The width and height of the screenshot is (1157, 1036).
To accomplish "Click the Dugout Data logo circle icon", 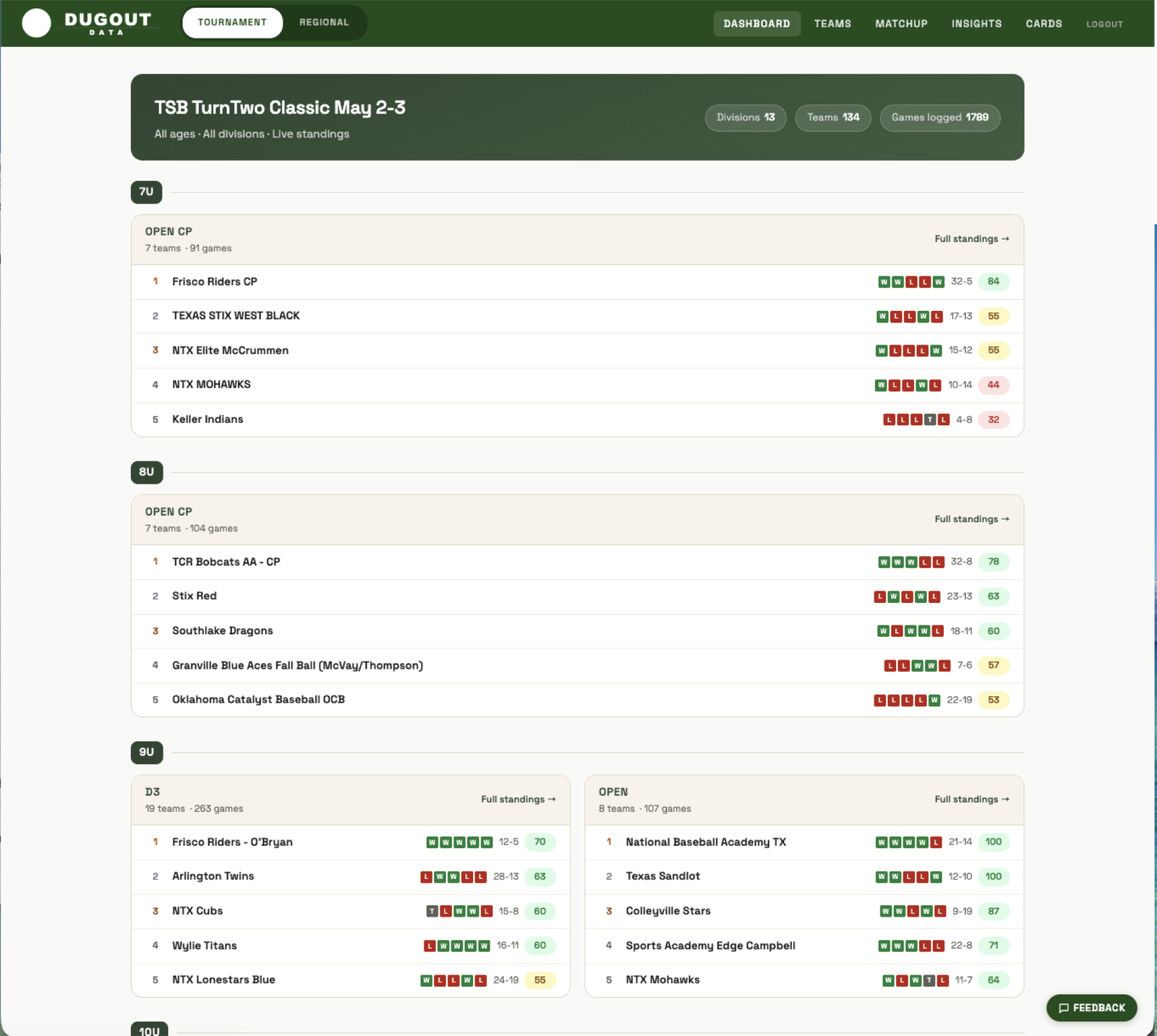I will pyautogui.click(x=35, y=22).
